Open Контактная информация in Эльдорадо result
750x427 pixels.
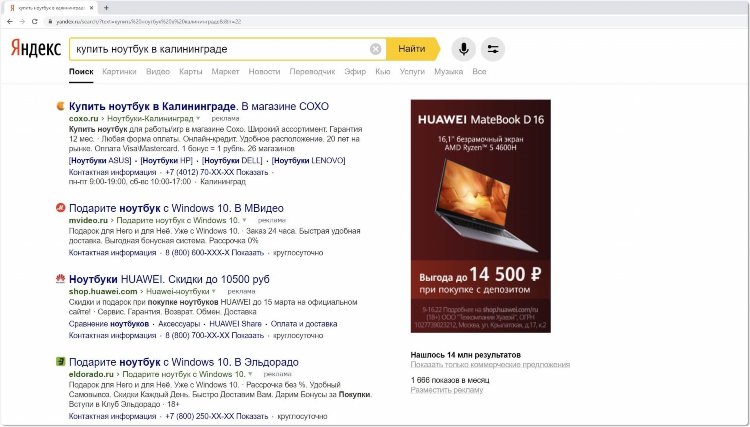point(112,416)
